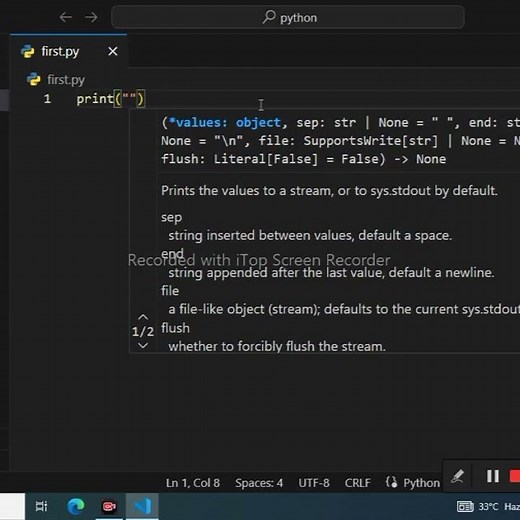The height and width of the screenshot is (520, 520).
Task: Show previous signature with up chevron
Action: click(x=143, y=317)
